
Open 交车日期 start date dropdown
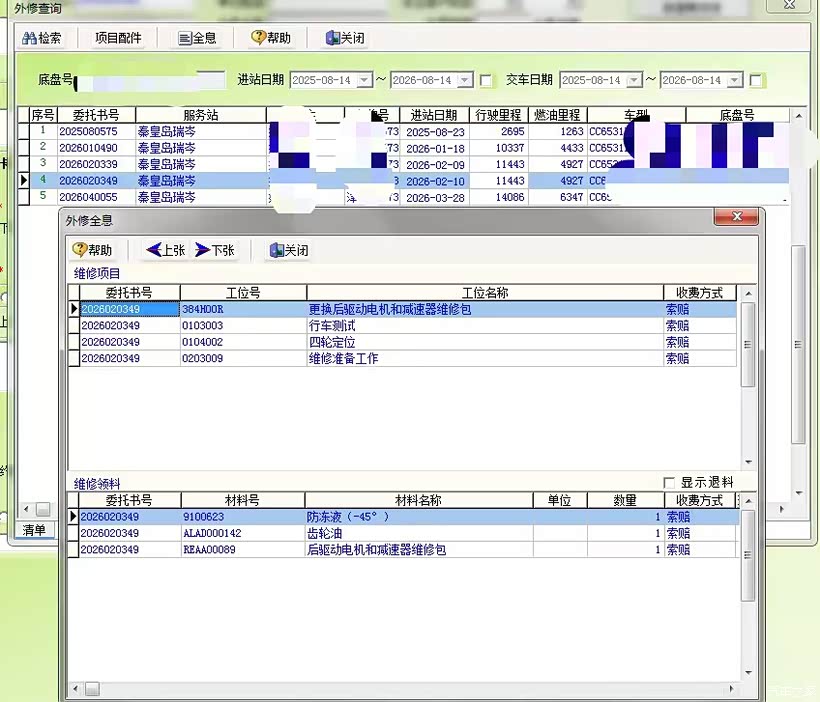634,80
